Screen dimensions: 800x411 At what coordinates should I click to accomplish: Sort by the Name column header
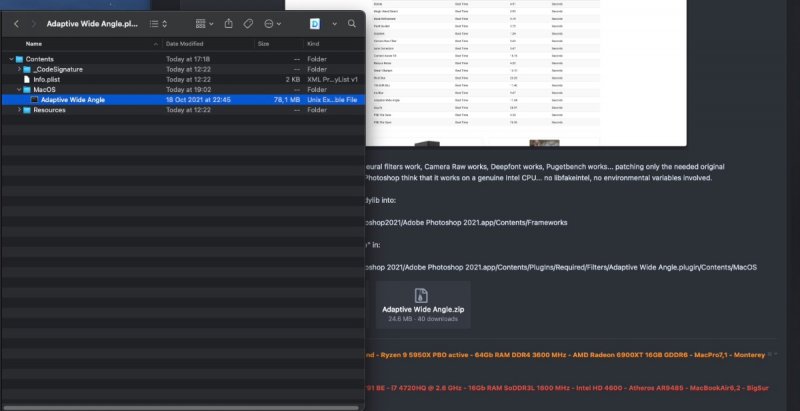(34, 44)
